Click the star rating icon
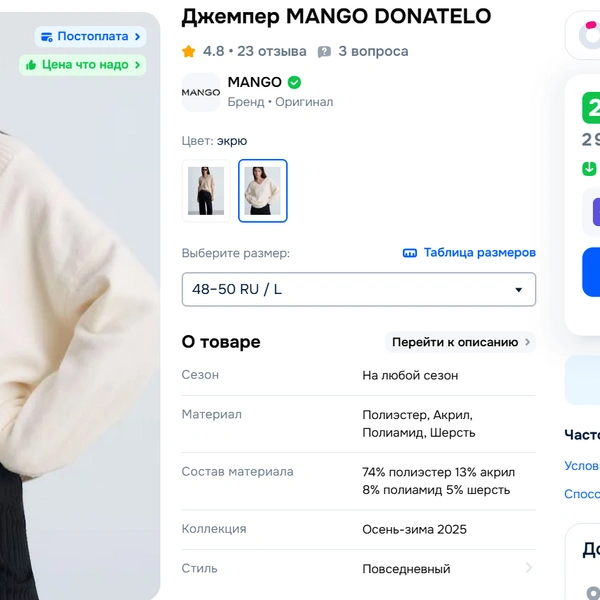The height and width of the screenshot is (600, 600). pos(189,51)
